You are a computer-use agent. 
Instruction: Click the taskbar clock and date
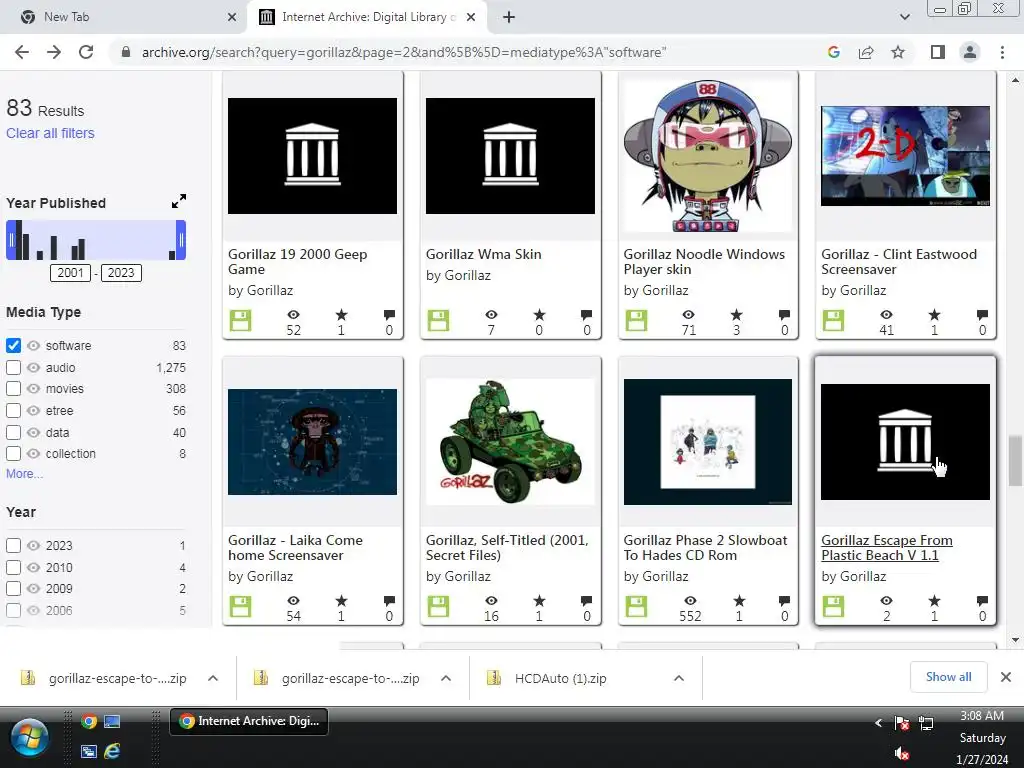tap(982, 738)
